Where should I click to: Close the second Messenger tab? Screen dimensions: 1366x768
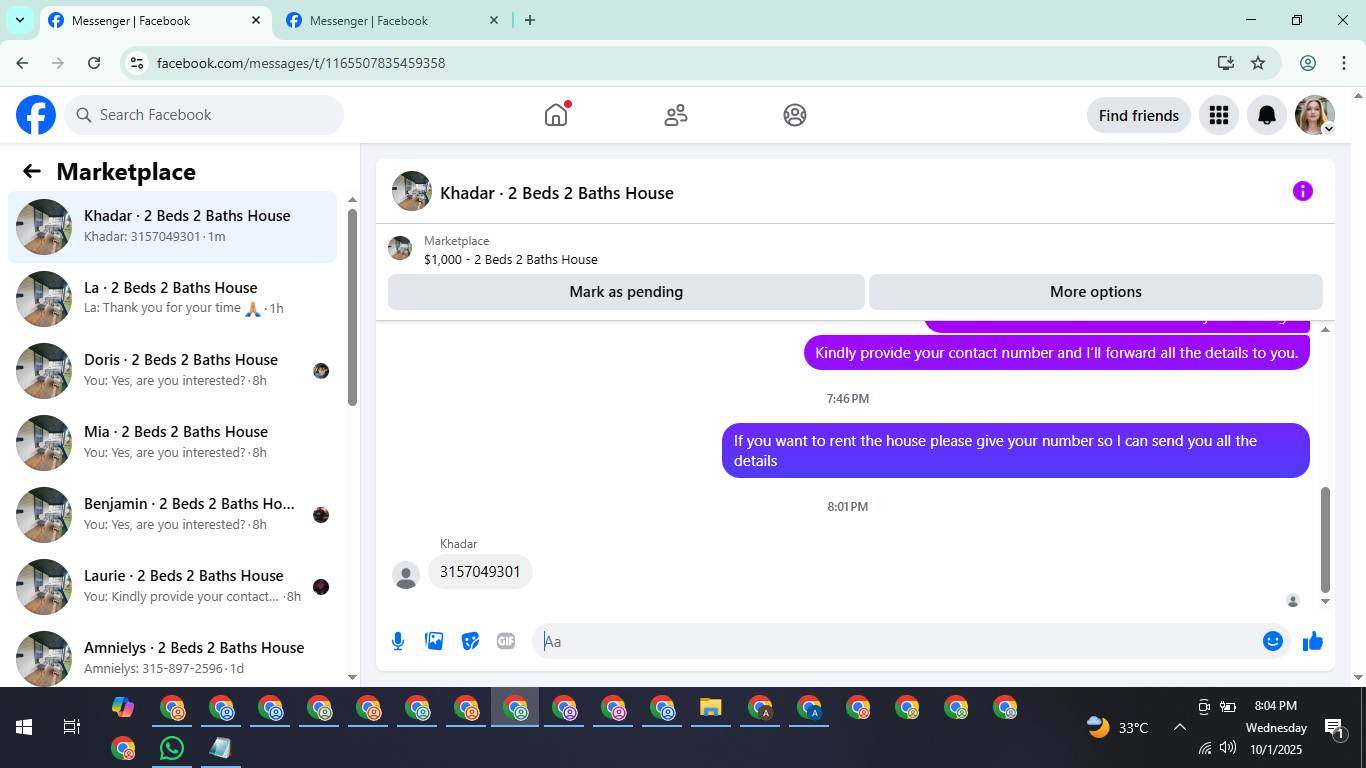pos(494,20)
